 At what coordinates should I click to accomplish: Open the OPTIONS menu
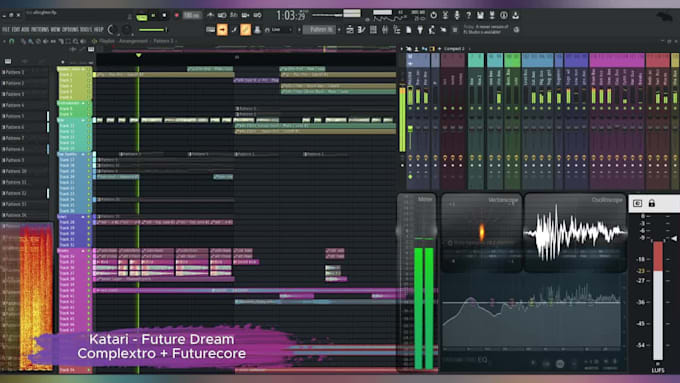point(70,29)
